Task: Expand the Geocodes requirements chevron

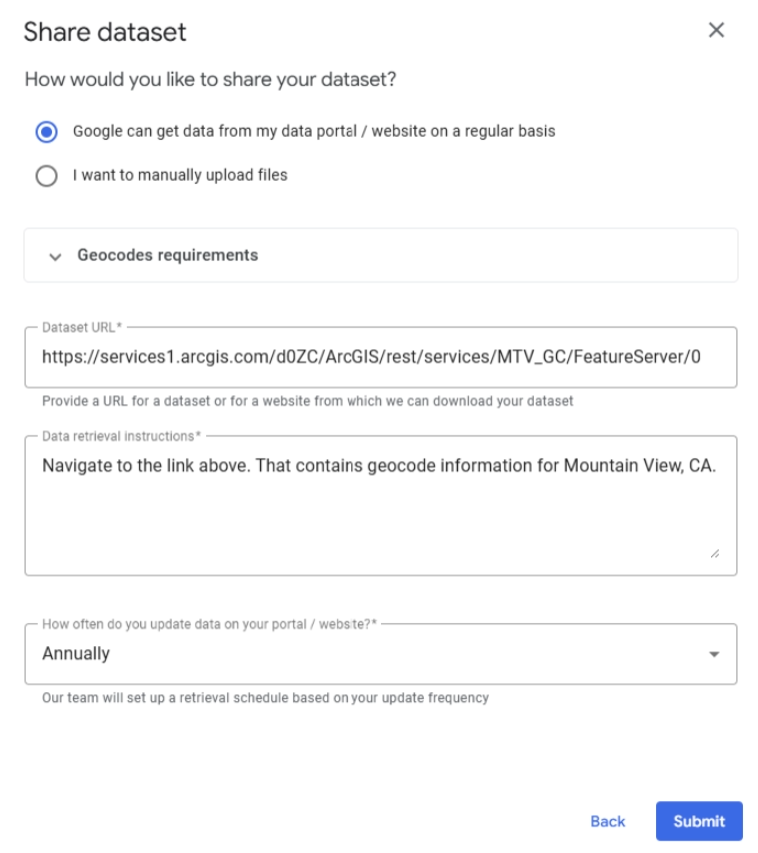Action: (x=55, y=256)
